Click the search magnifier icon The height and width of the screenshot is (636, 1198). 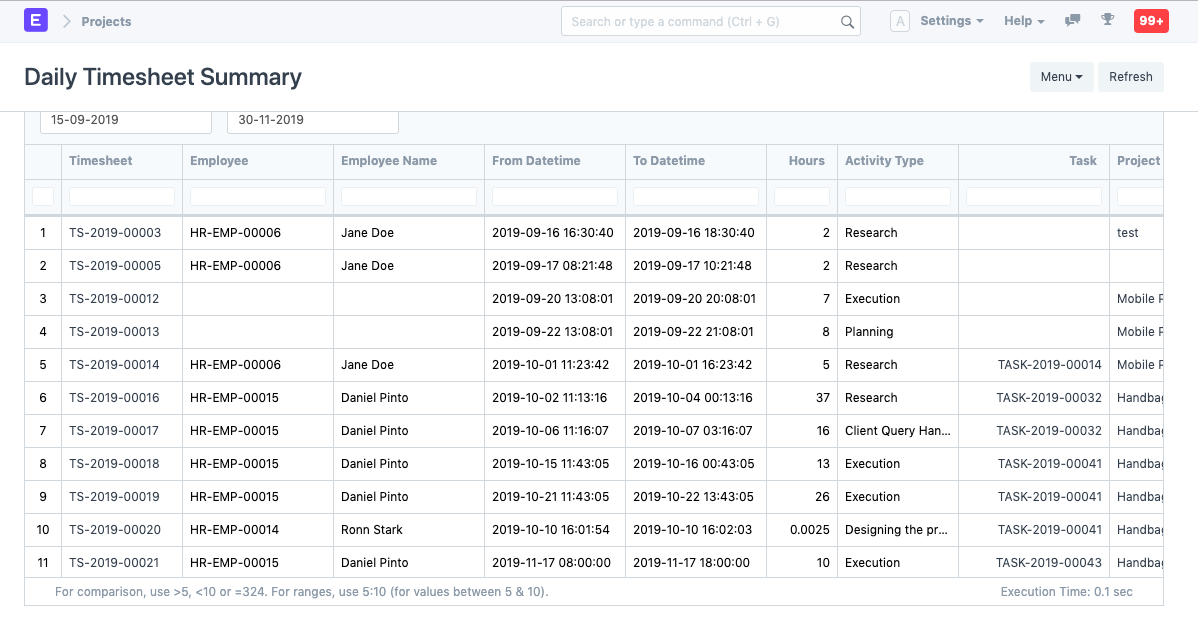(x=847, y=21)
